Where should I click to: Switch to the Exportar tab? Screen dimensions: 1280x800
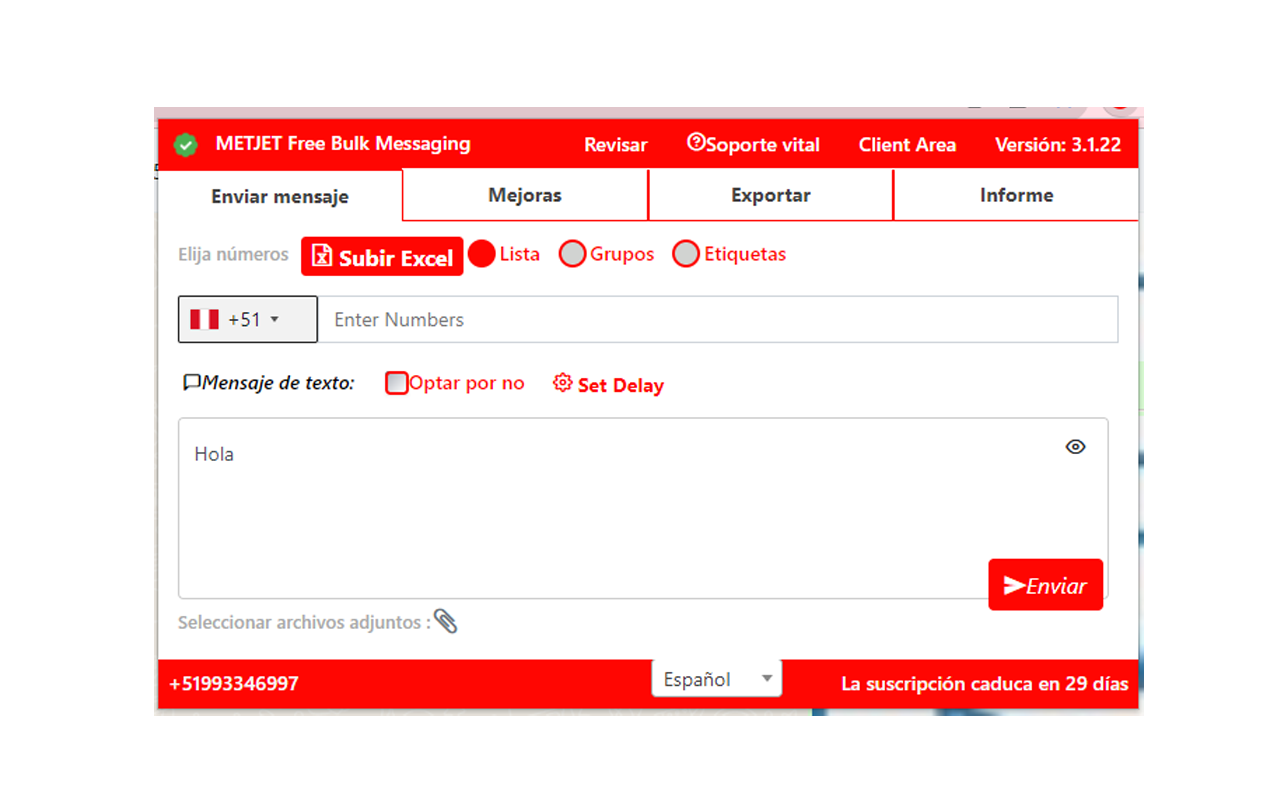click(770, 195)
